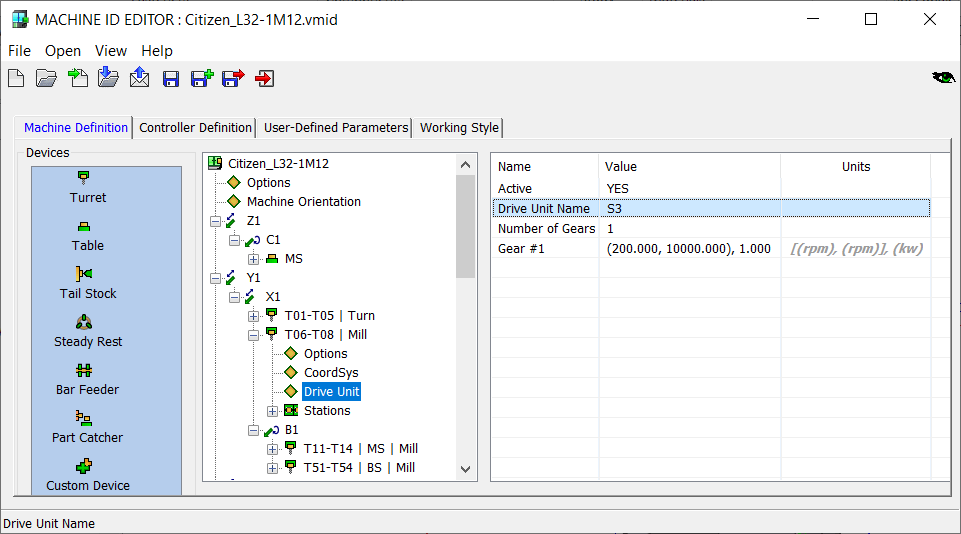Click the Value column header
The height and width of the screenshot is (534, 961).
coord(689,167)
